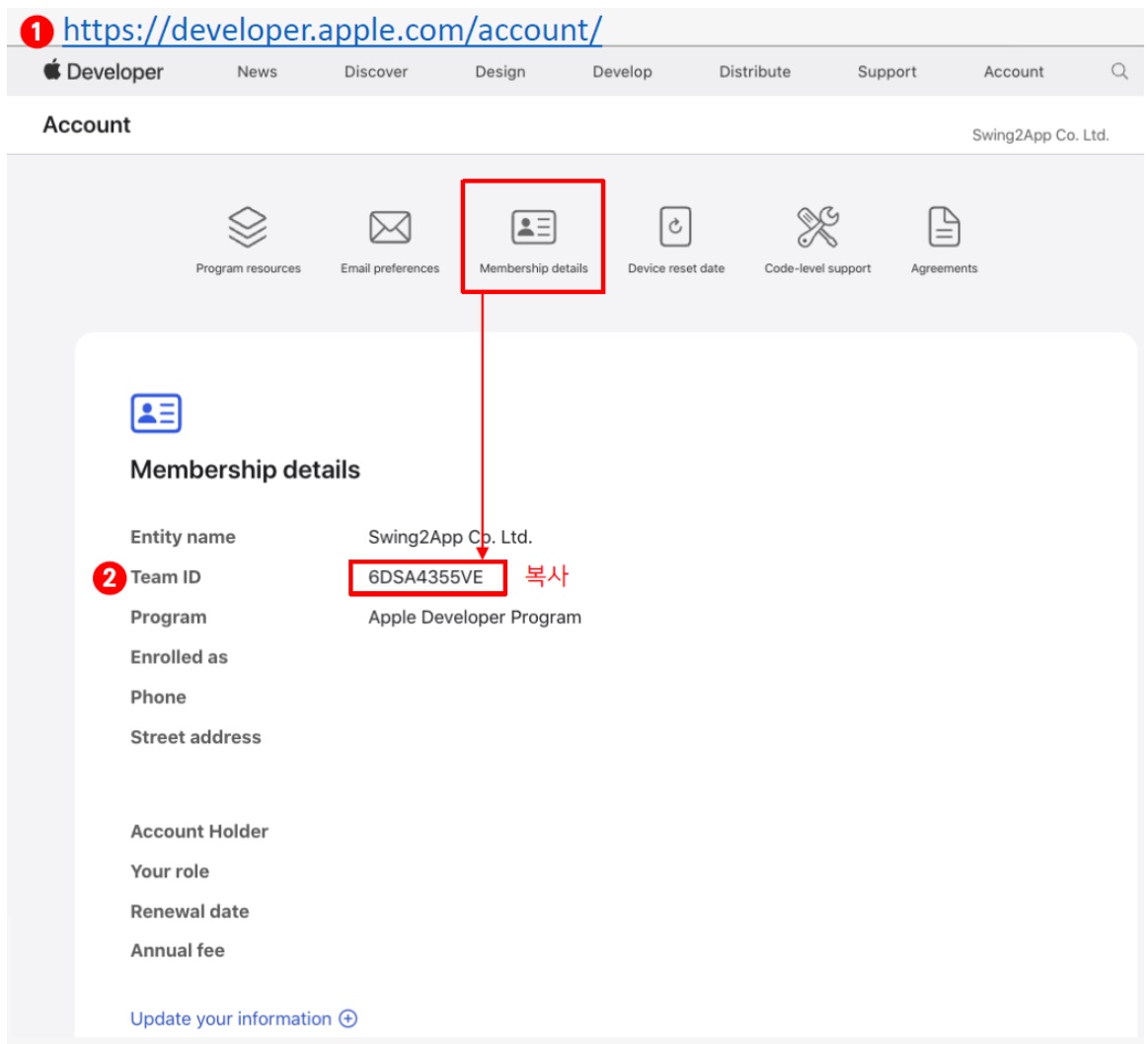Click the Renewal date label
Viewport: 1148px width, 1044px height.
coord(190,911)
